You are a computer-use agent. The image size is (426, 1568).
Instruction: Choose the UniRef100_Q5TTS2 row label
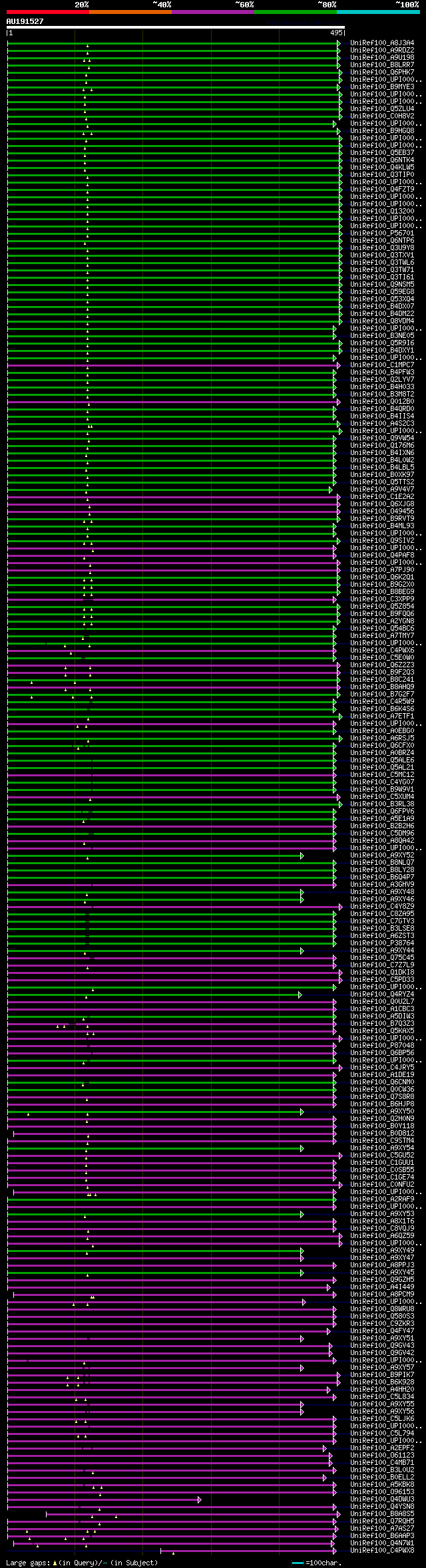coord(382,482)
